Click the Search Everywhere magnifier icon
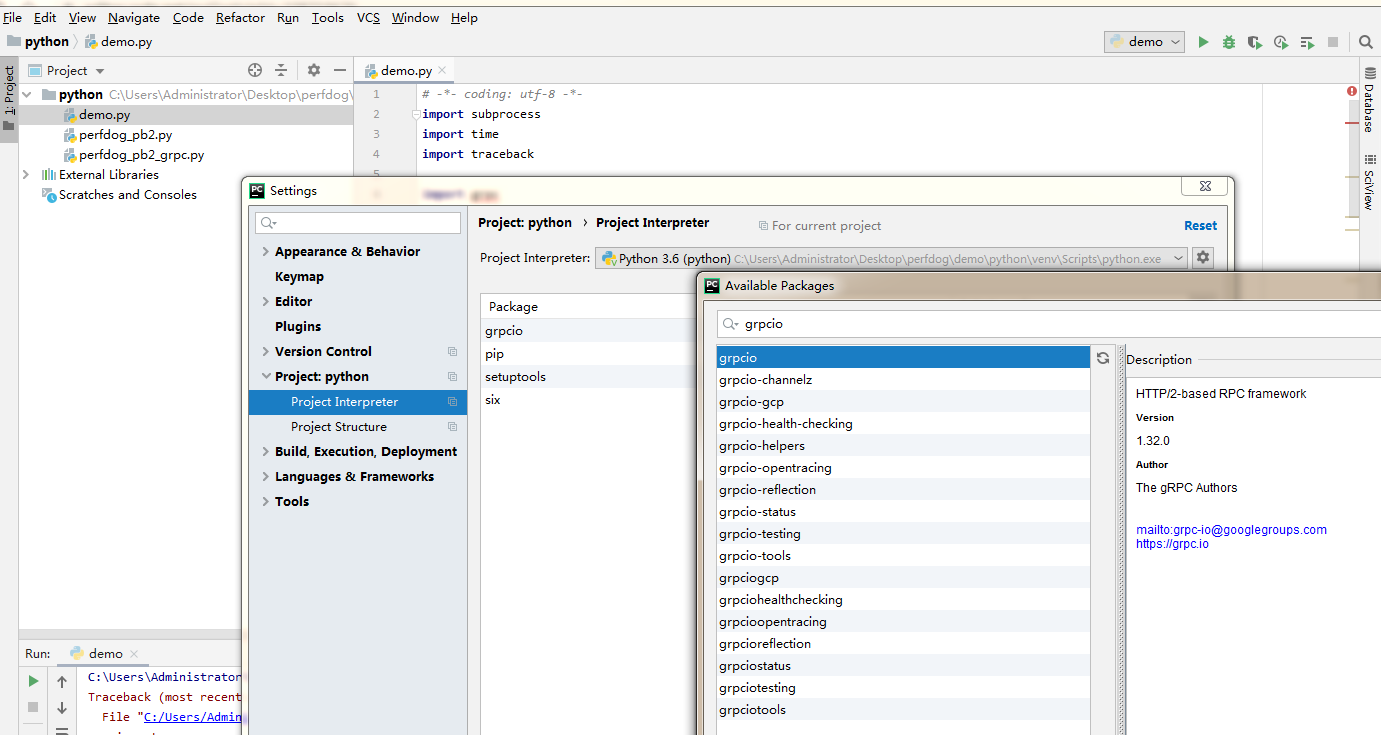Screen dimensions: 1381x735 1366,42
